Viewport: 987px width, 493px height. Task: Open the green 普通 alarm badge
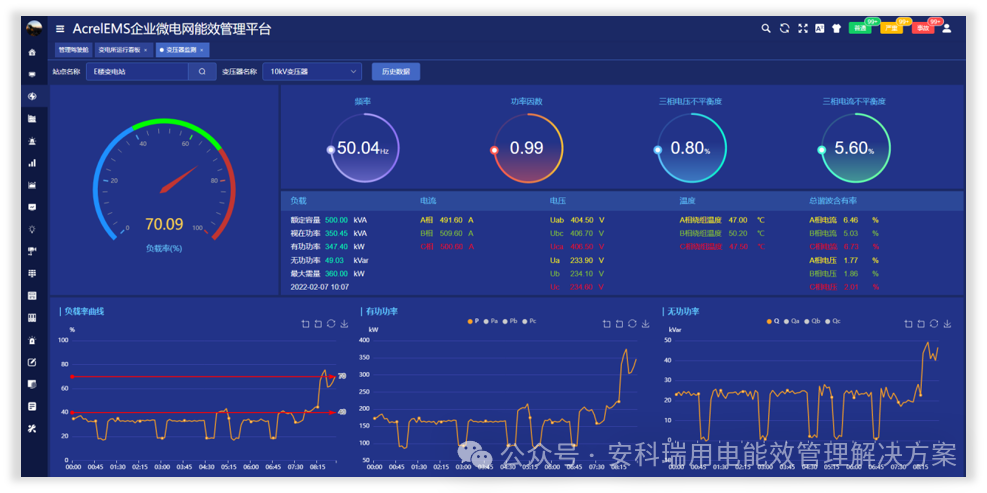[x=860, y=28]
